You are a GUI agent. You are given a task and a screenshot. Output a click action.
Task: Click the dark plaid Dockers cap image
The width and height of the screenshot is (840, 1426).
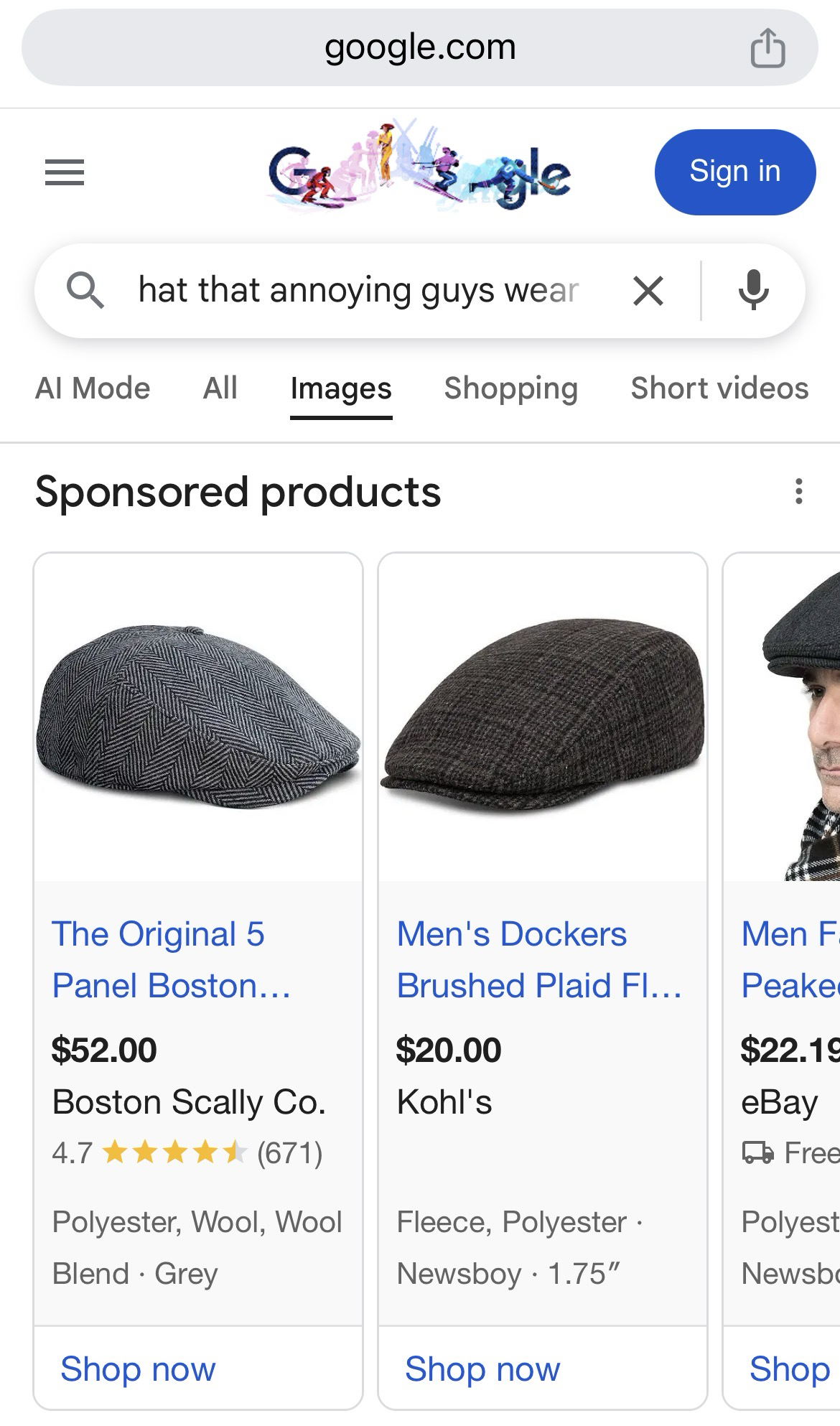click(x=543, y=716)
